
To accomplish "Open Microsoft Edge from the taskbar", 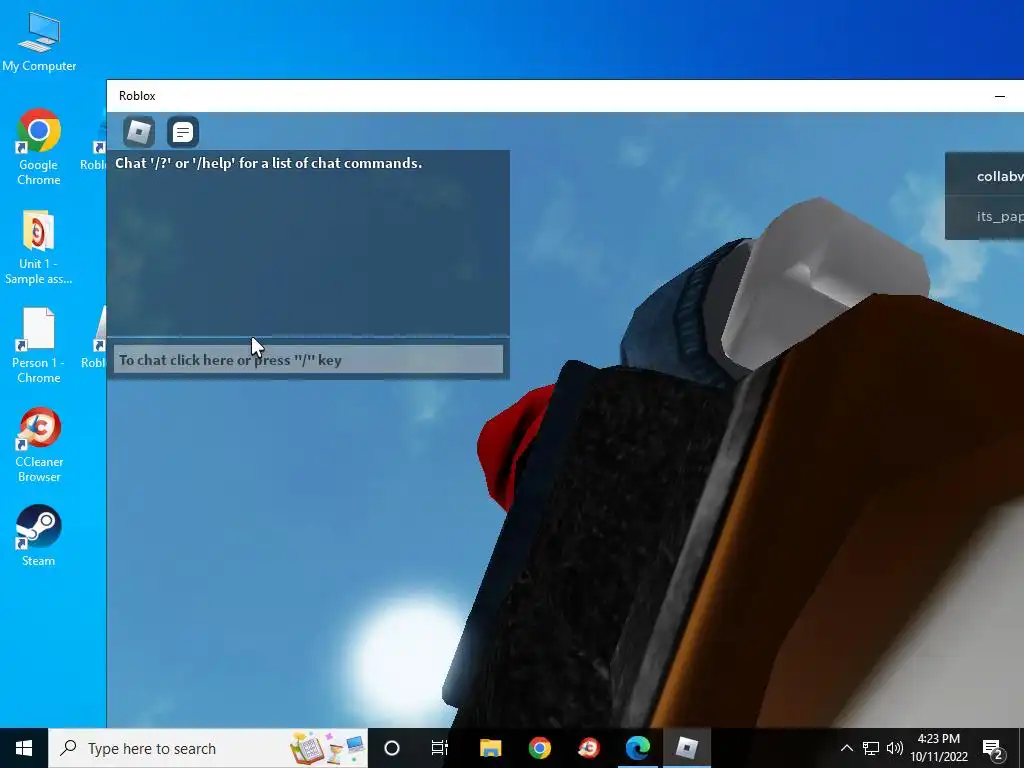I will pyautogui.click(x=637, y=748).
